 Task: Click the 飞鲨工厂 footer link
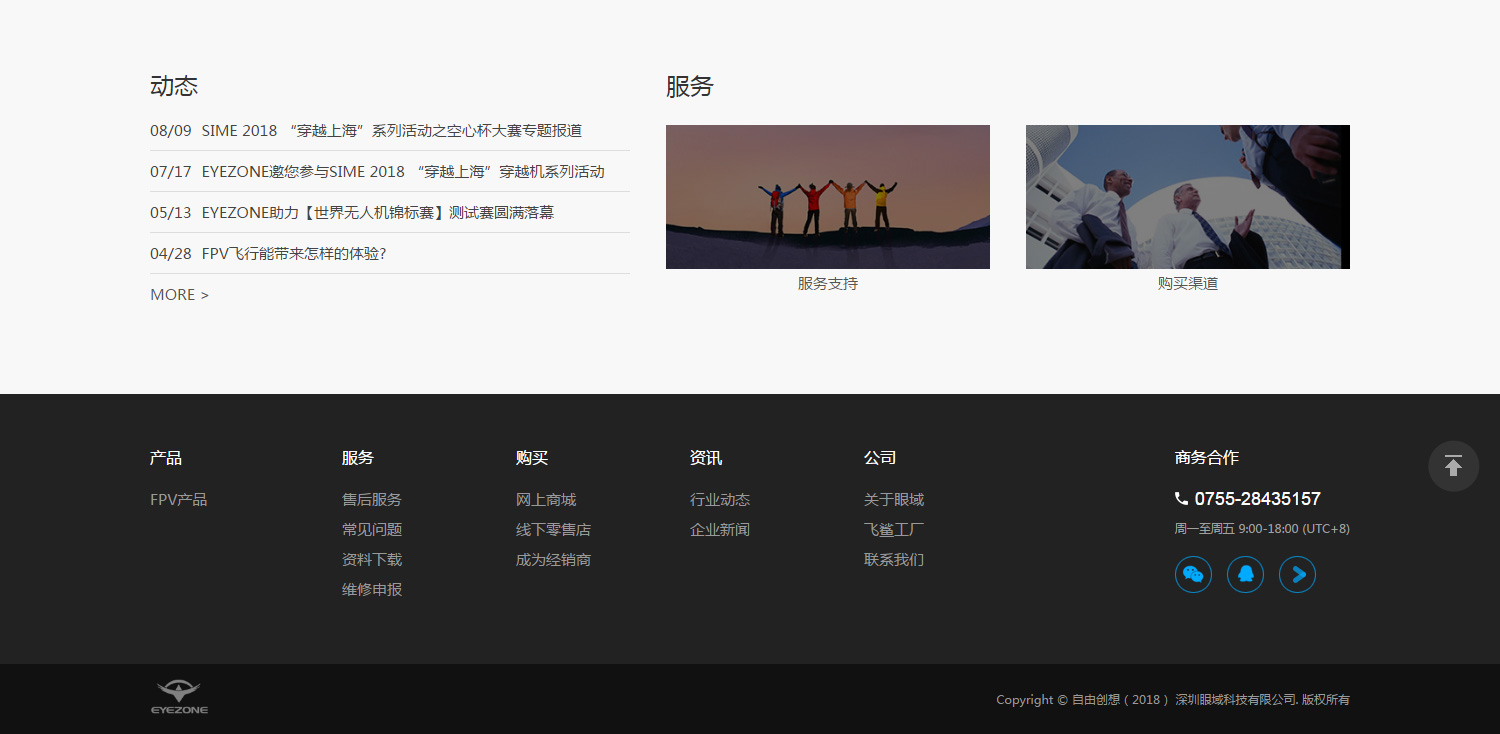point(894,529)
